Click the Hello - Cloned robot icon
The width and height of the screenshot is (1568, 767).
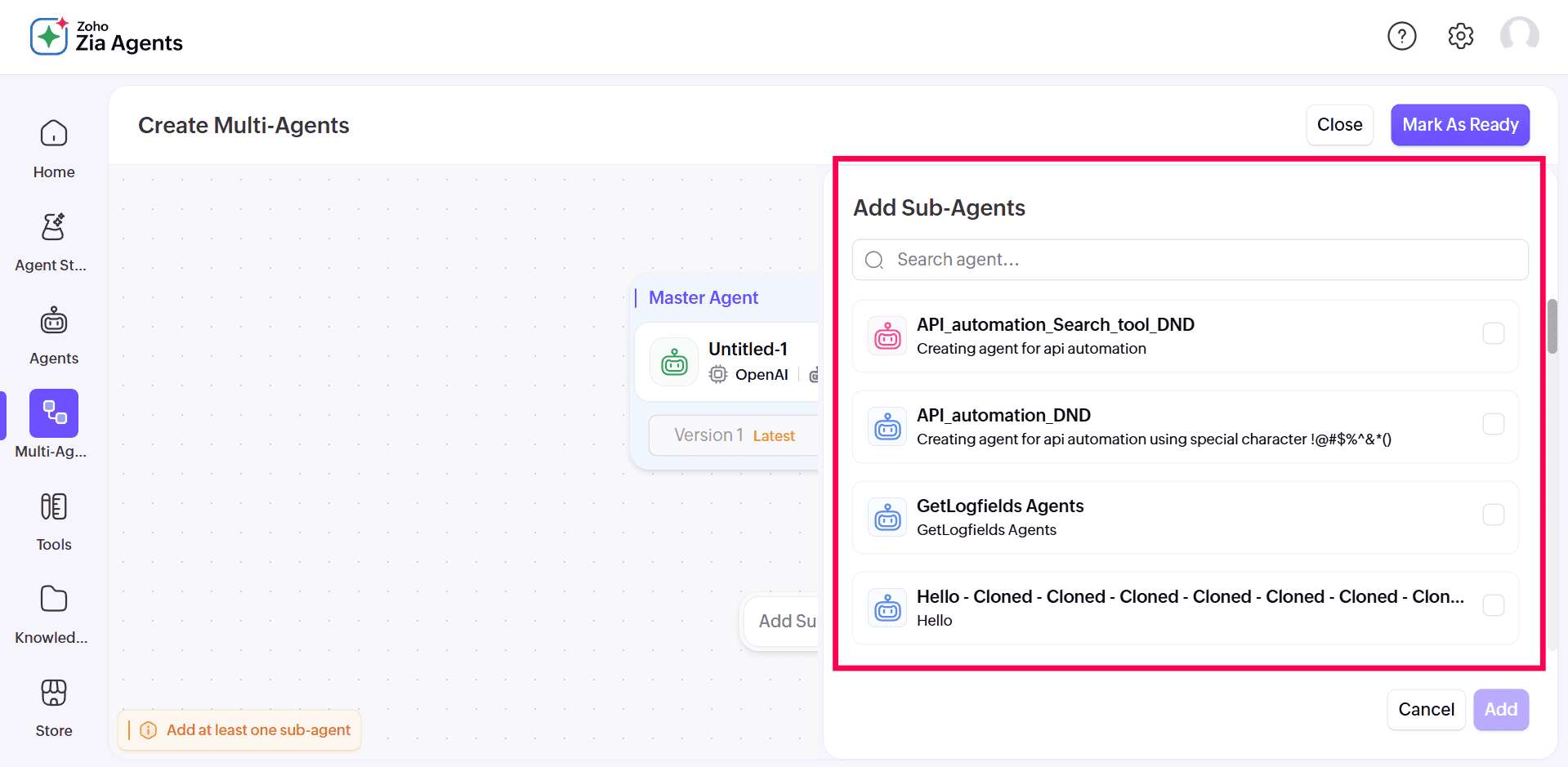[887, 608]
